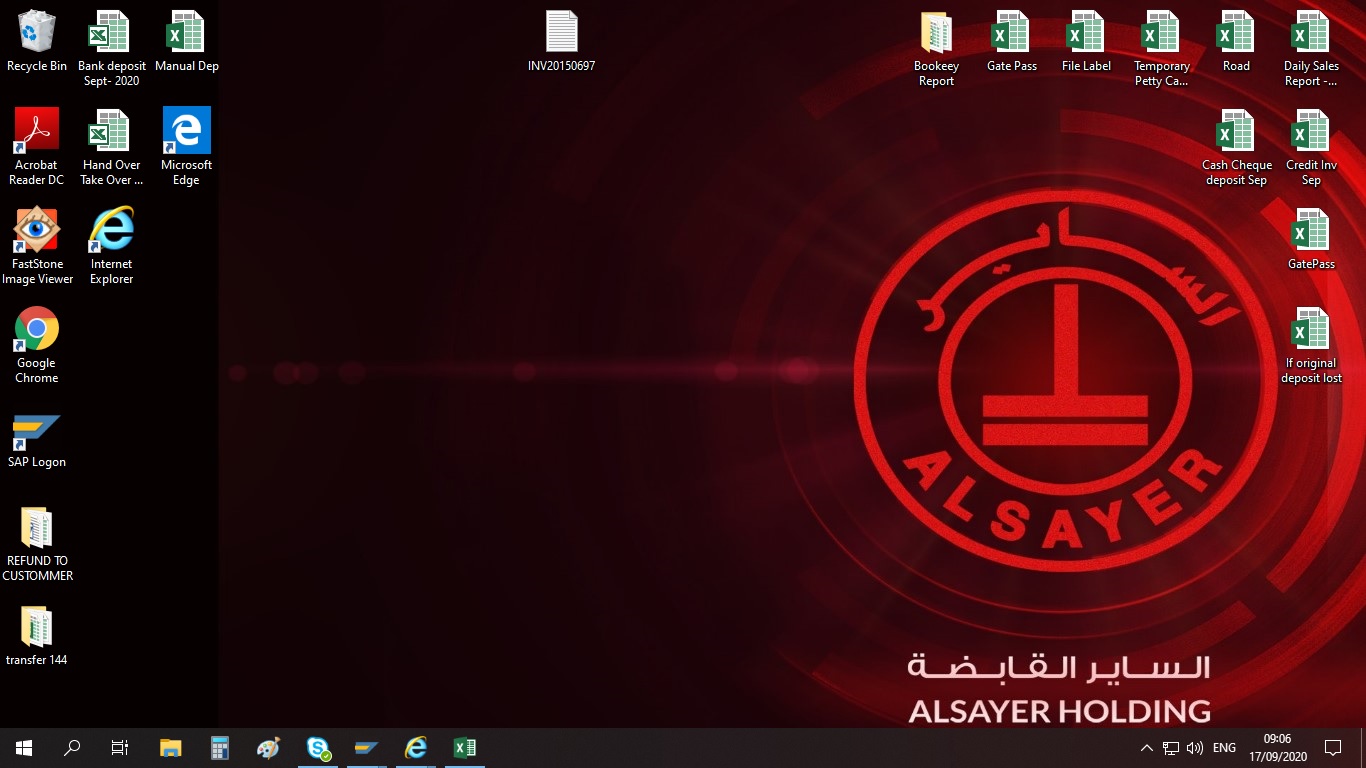Open the volume speaker control
The width and height of the screenshot is (1366, 768).
click(x=1195, y=748)
